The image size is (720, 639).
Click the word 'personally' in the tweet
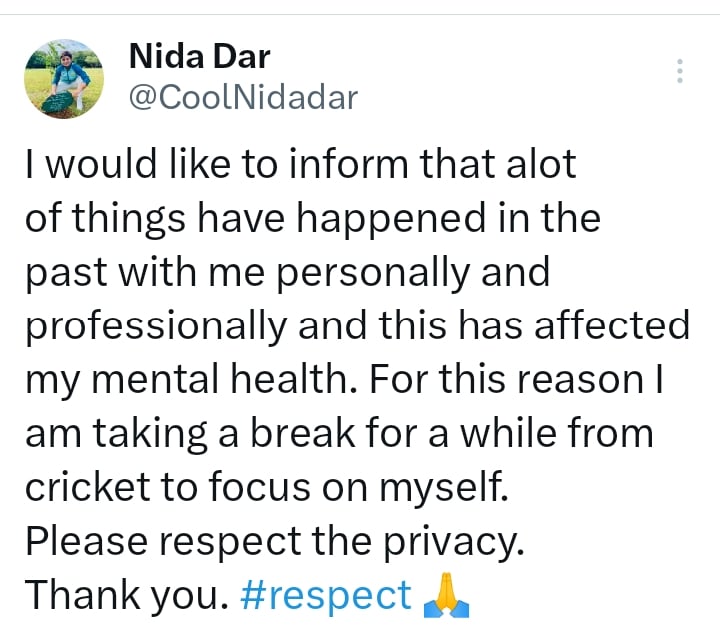tap(374, 273)
